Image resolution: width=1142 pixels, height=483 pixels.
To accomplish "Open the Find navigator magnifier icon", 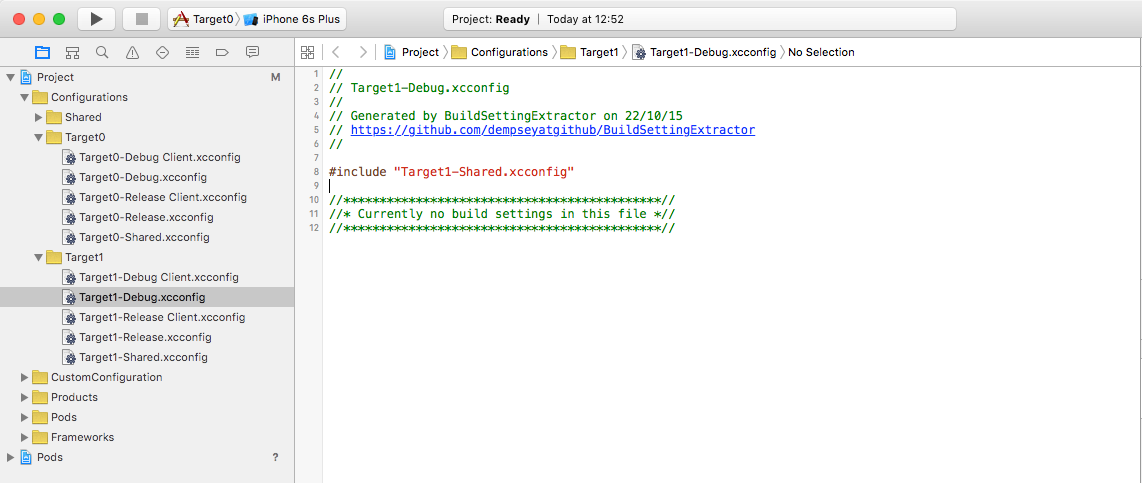I will click(x=102, y=52).
